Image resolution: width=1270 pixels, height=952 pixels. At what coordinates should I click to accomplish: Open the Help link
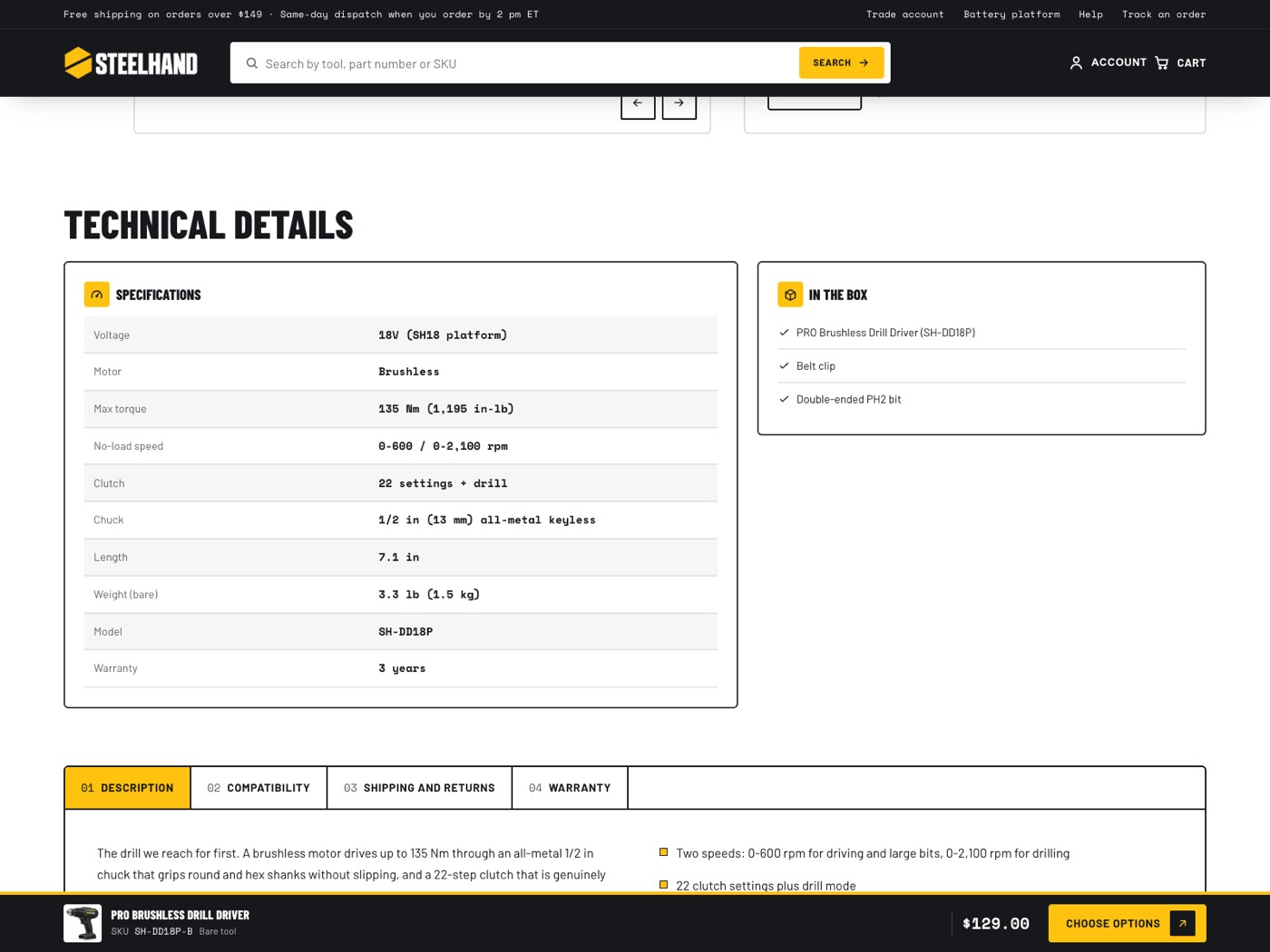tap(1090, 15)
